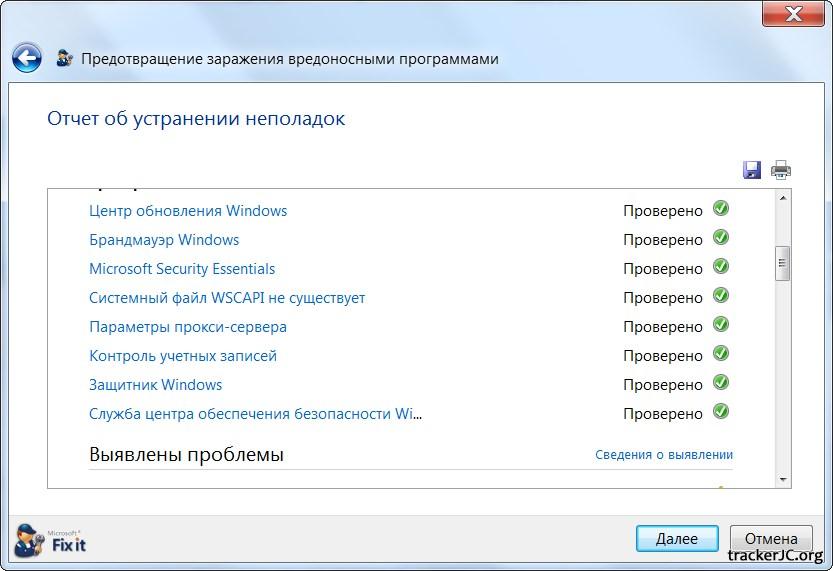Click the print report printer icon
Viewport: 833px width, 571px height.
[781, 170]
